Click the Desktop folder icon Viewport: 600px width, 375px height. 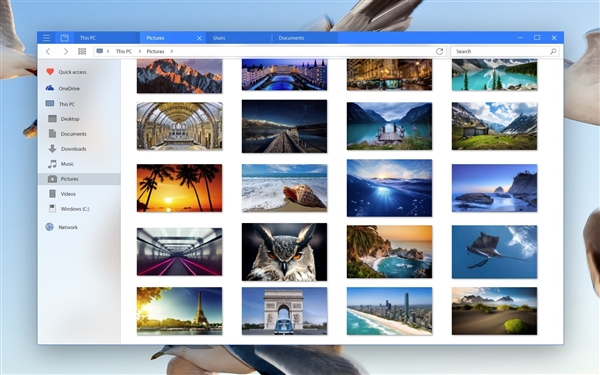(x=52, y=119)
